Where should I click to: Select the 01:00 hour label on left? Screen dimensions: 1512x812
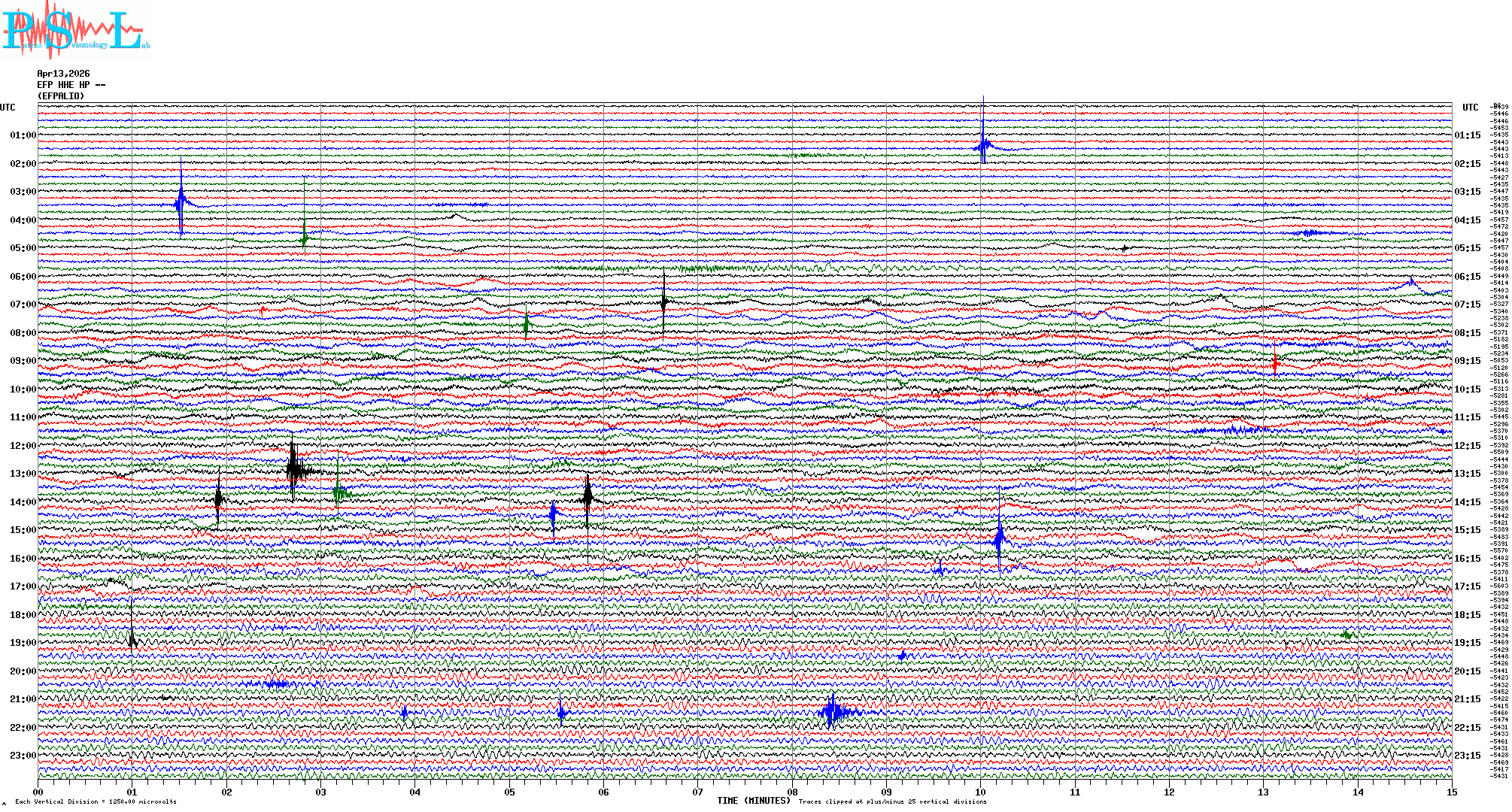tap(23, 135)
